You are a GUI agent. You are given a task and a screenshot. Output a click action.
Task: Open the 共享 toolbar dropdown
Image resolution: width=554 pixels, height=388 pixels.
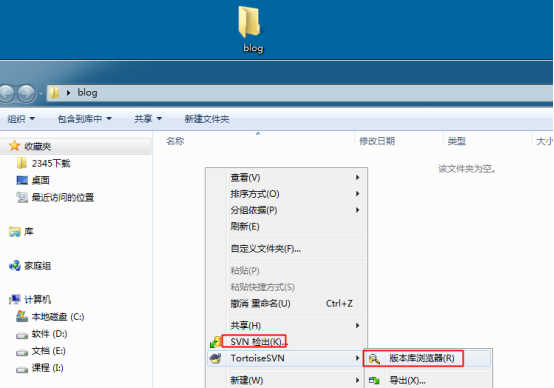[148, 119]
